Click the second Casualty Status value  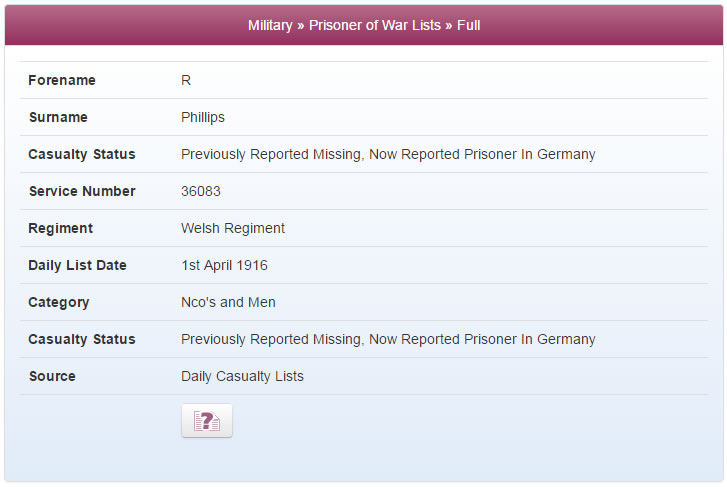point(388,340)
